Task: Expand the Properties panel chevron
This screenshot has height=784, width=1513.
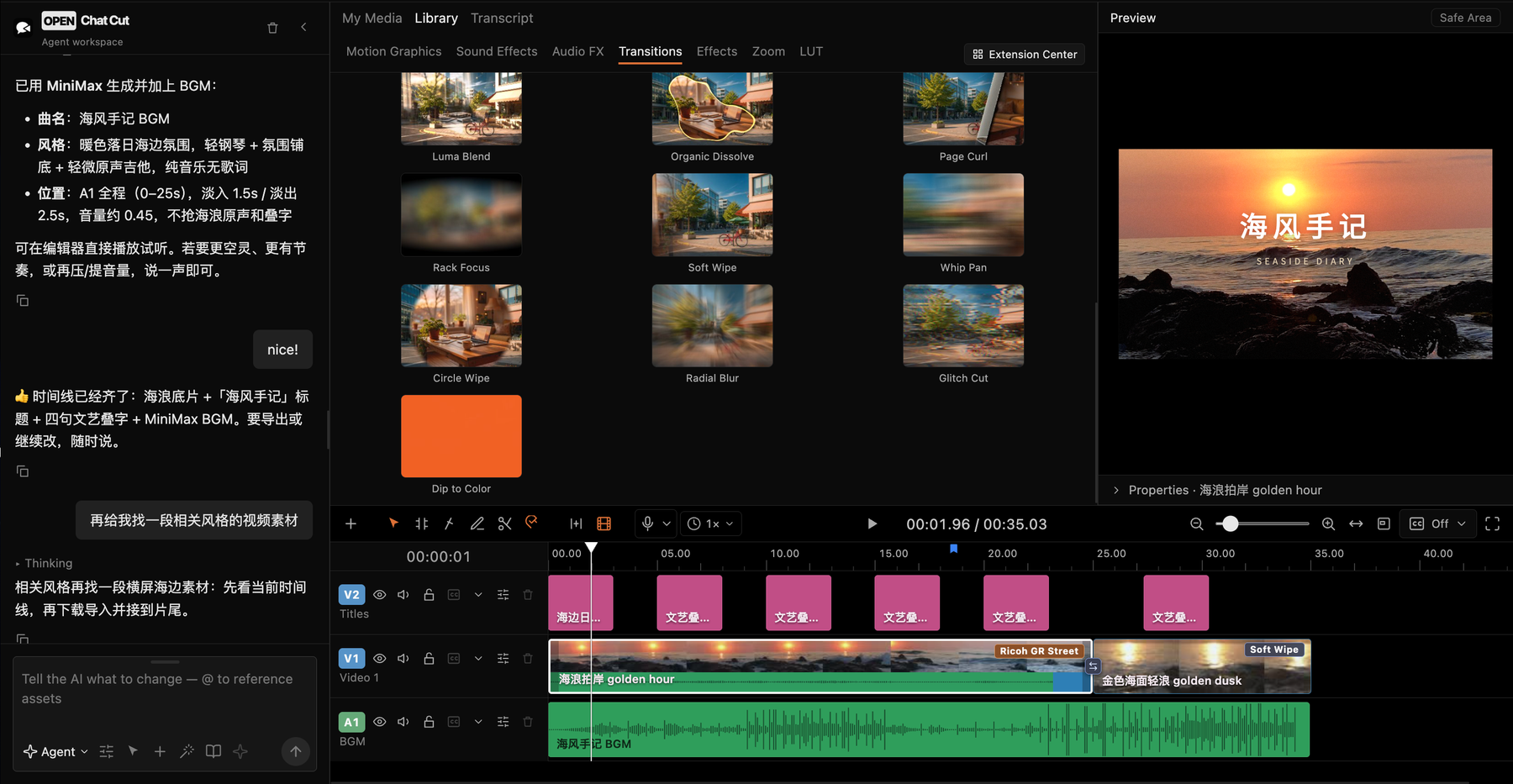Action: click(x=1116, y=490)
